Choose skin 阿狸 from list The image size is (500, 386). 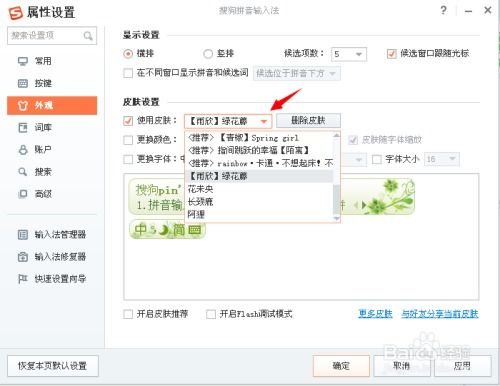[x=259, y=214]
